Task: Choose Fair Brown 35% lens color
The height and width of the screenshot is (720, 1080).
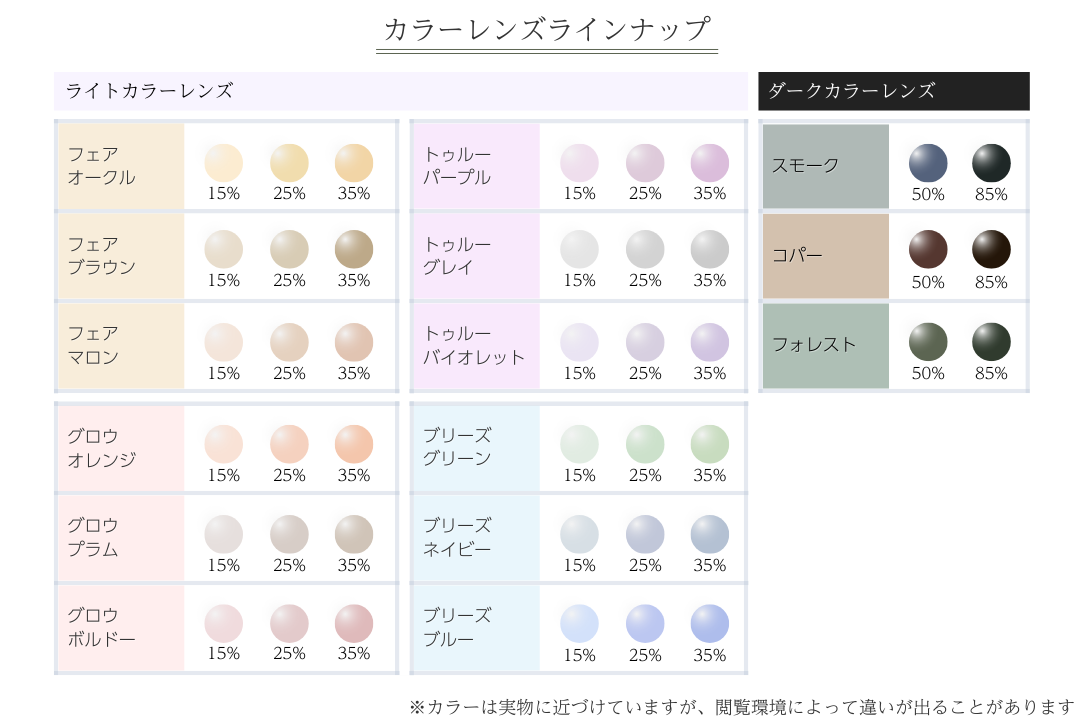Action: [353, 250]
